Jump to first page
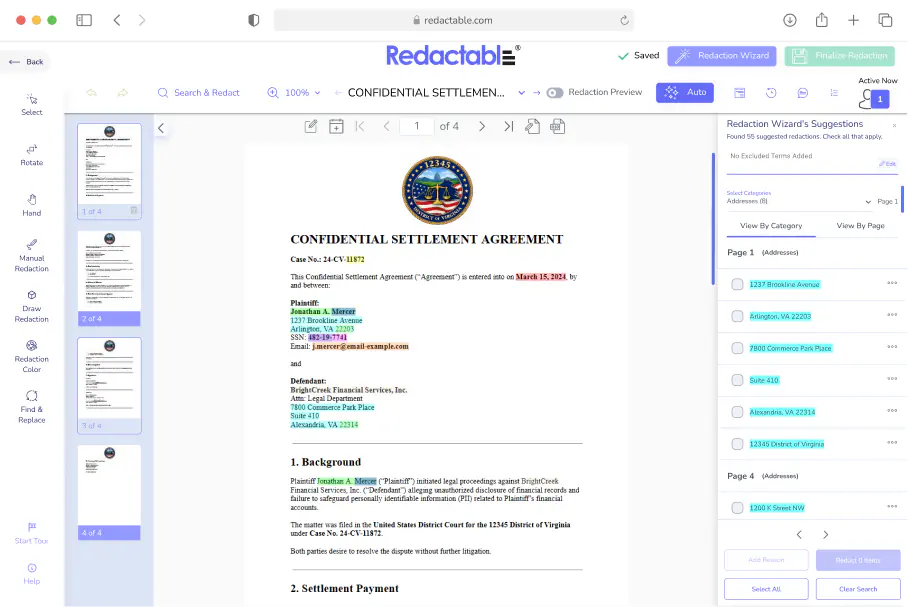 coord(360,126)
